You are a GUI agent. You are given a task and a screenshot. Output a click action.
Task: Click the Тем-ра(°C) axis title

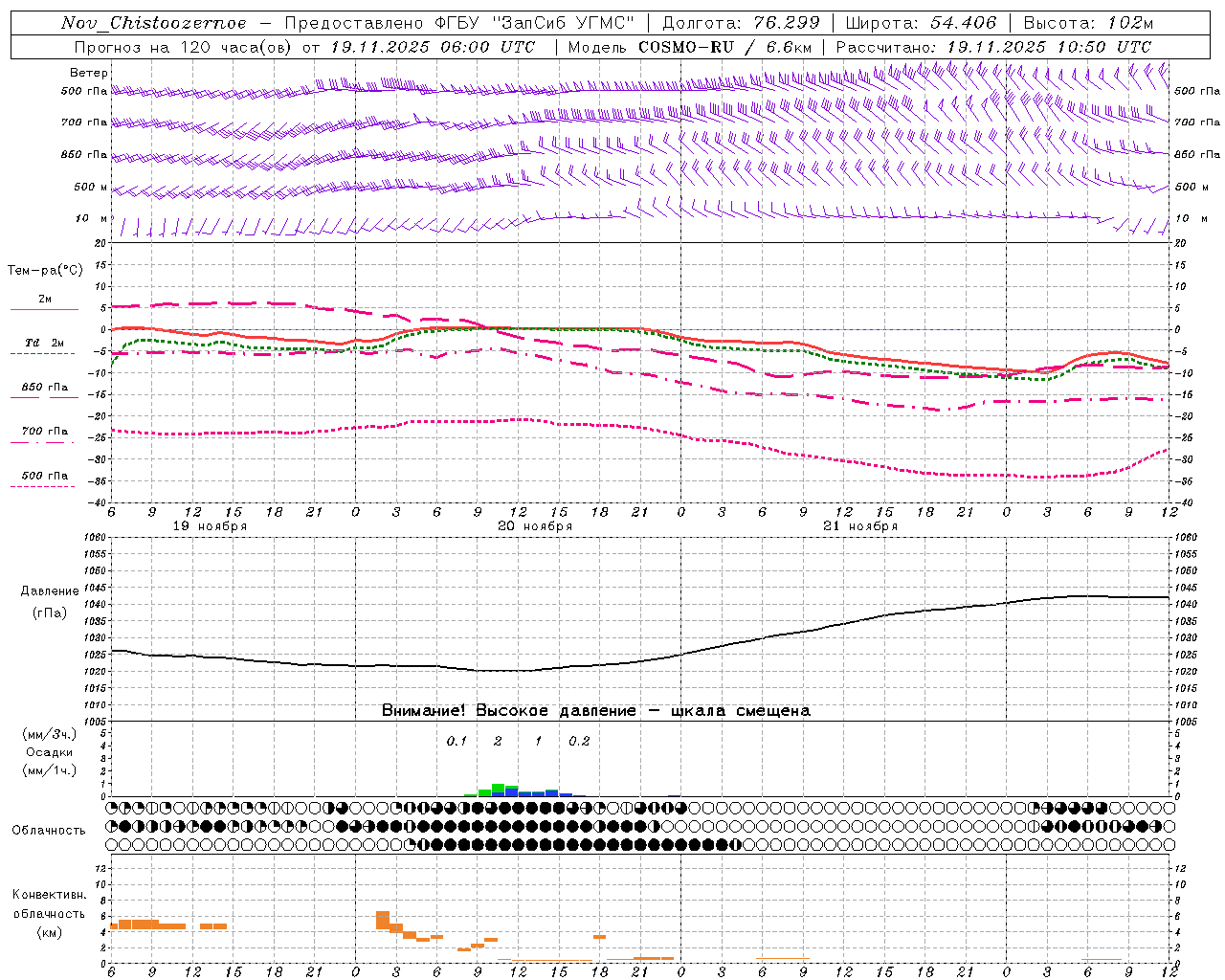(x=45, y=271)
